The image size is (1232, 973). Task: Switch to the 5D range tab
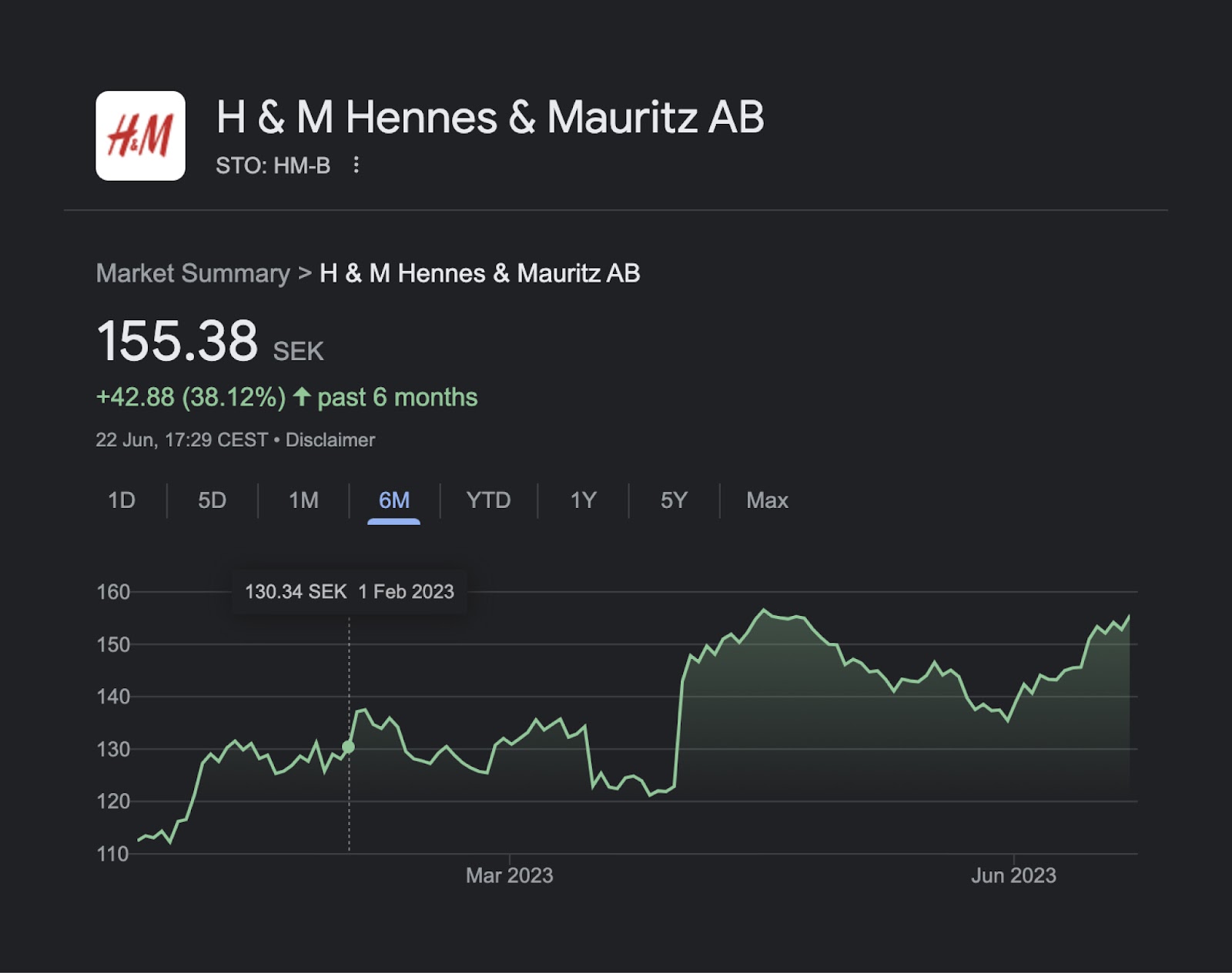click(x=212, y=500)
